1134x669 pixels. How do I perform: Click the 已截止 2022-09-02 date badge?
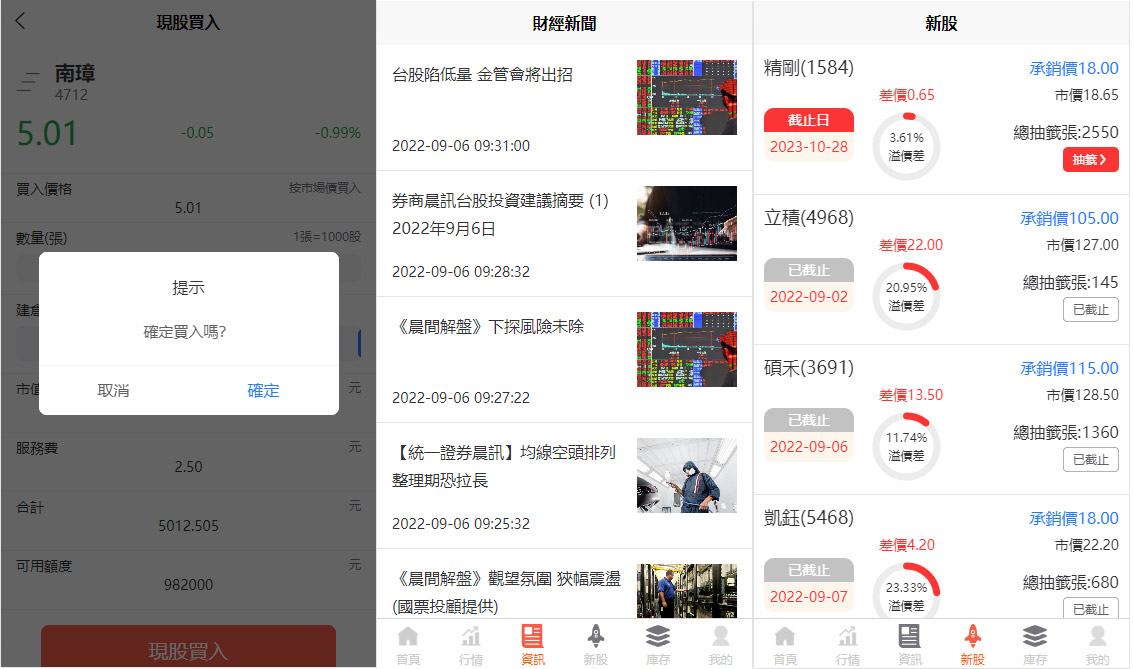809,284
